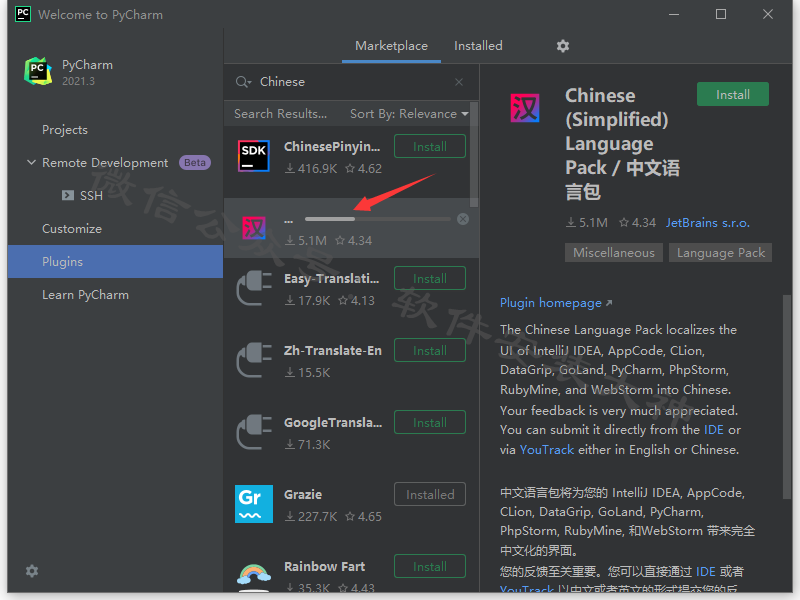Screen dimensions: 800x600
Task: Click the ChinesePinyin plugin name
Action: coord(332,146)
